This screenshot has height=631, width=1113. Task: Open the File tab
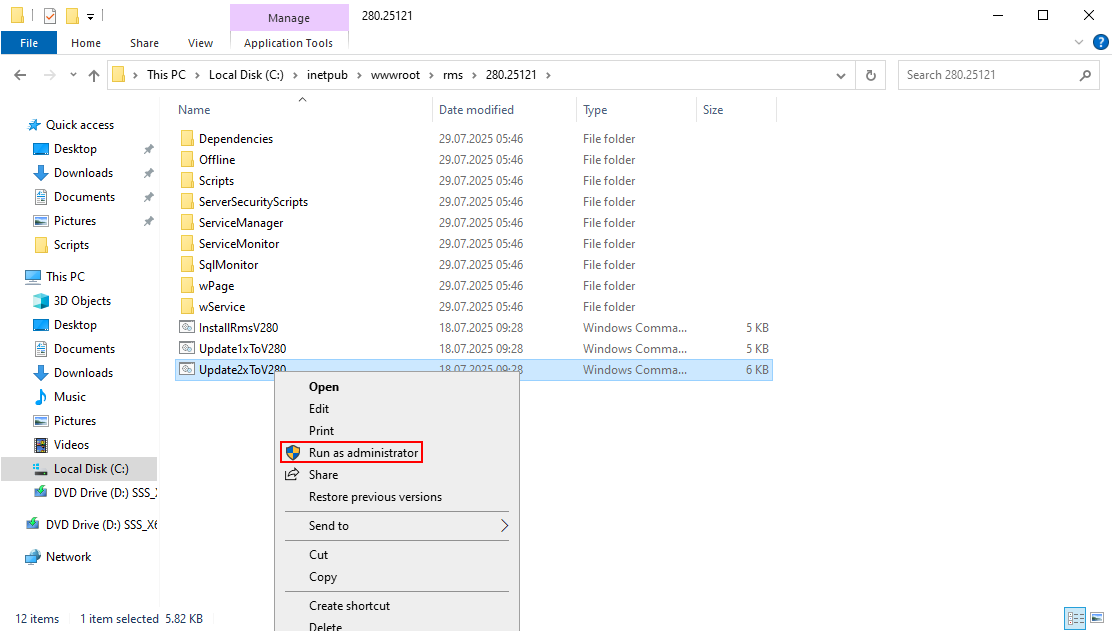tap(29, 43)
